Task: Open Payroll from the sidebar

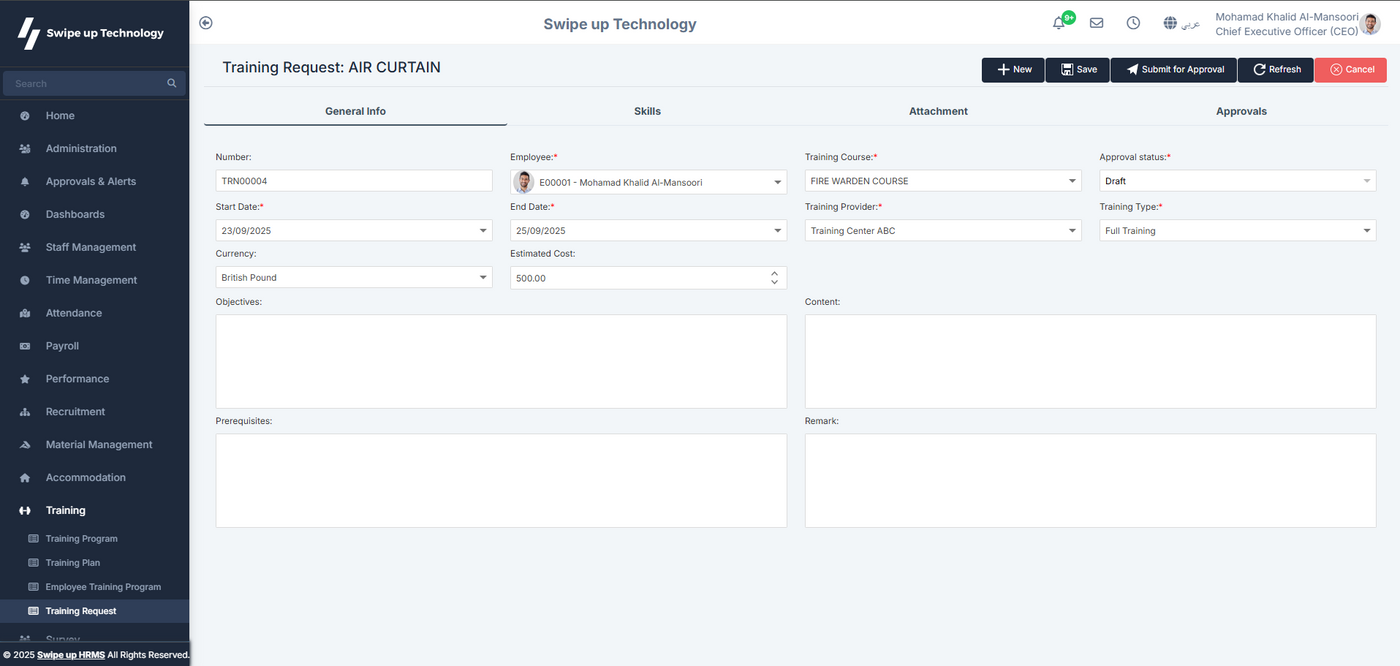Action: click(x=62, y=346)
